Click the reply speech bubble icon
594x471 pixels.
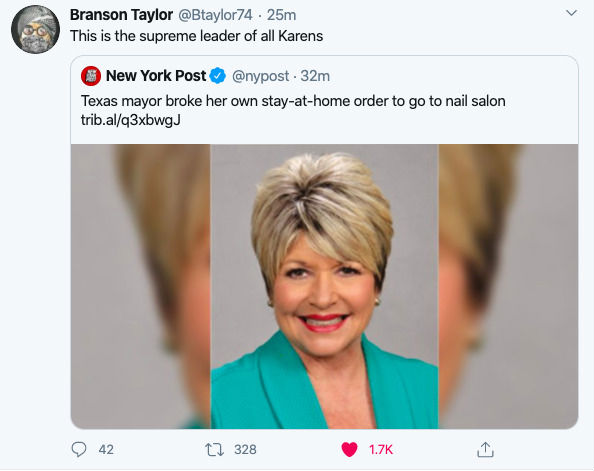[x=79, y=449]
